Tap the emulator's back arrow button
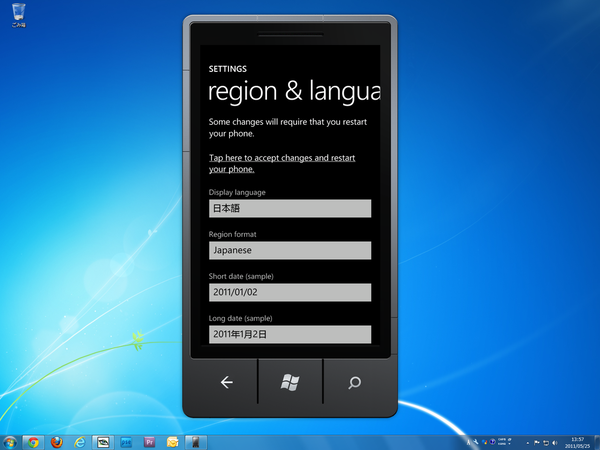This screenshot has width=600, height=450. (x=227, y=382)
